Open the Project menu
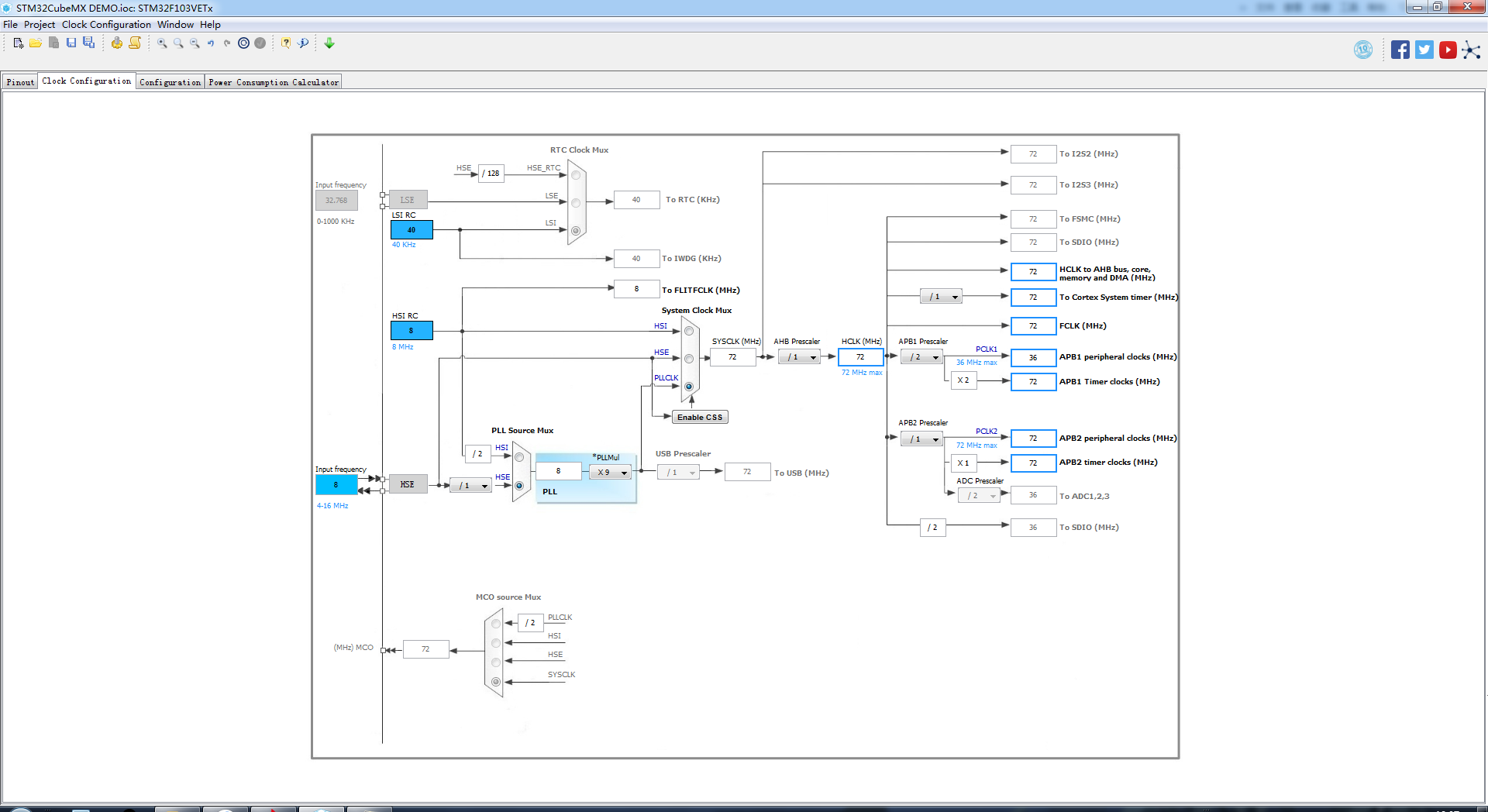 point(40,25)
